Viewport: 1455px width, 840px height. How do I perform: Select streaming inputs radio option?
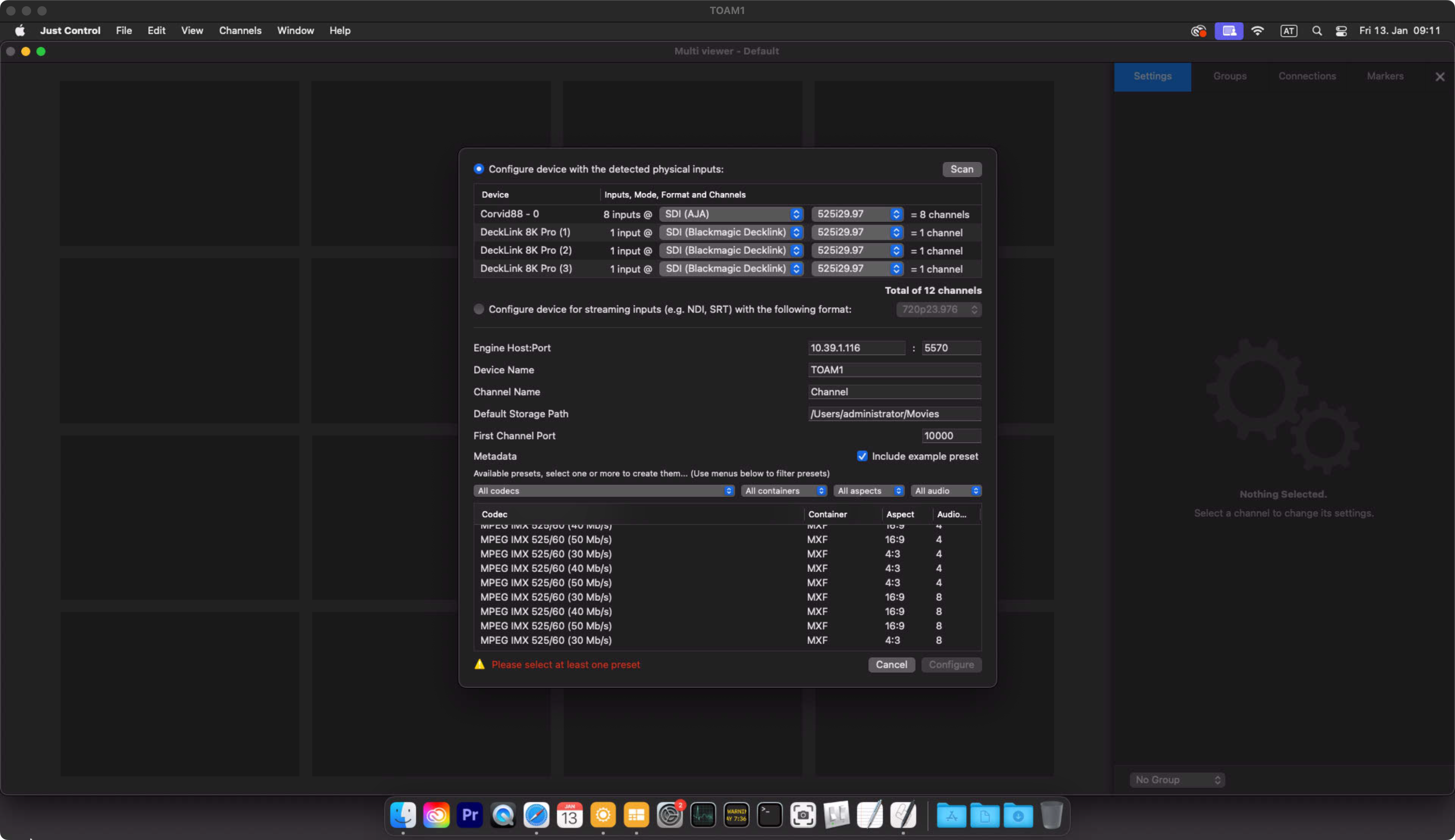tap(479, 309)
